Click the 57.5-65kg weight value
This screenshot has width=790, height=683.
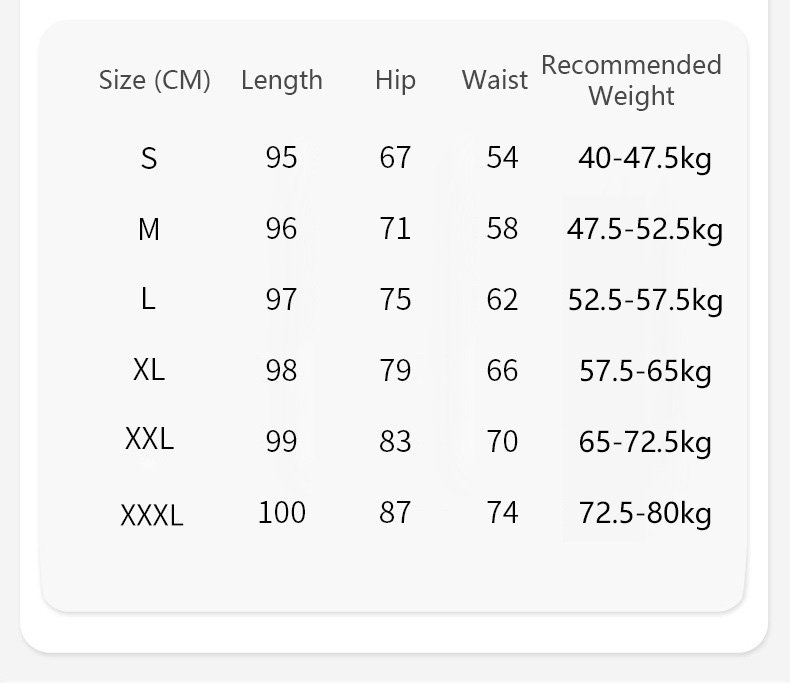[645, 372]
